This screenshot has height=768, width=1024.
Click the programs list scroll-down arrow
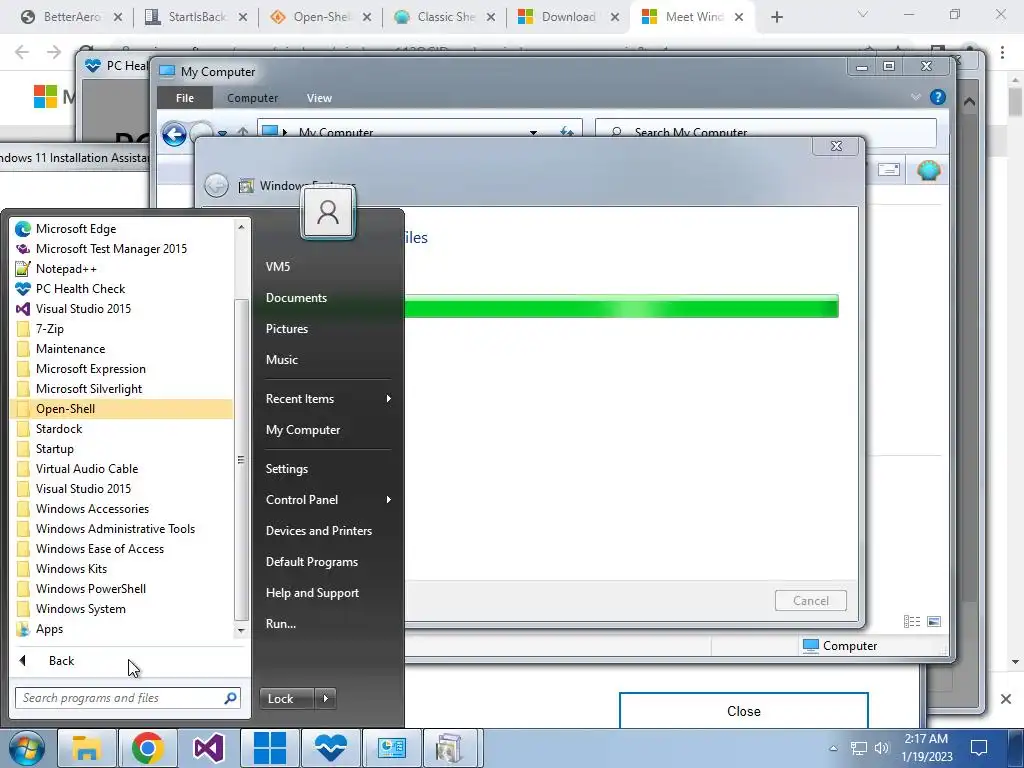pyautogui.click(x=241, y=630)
